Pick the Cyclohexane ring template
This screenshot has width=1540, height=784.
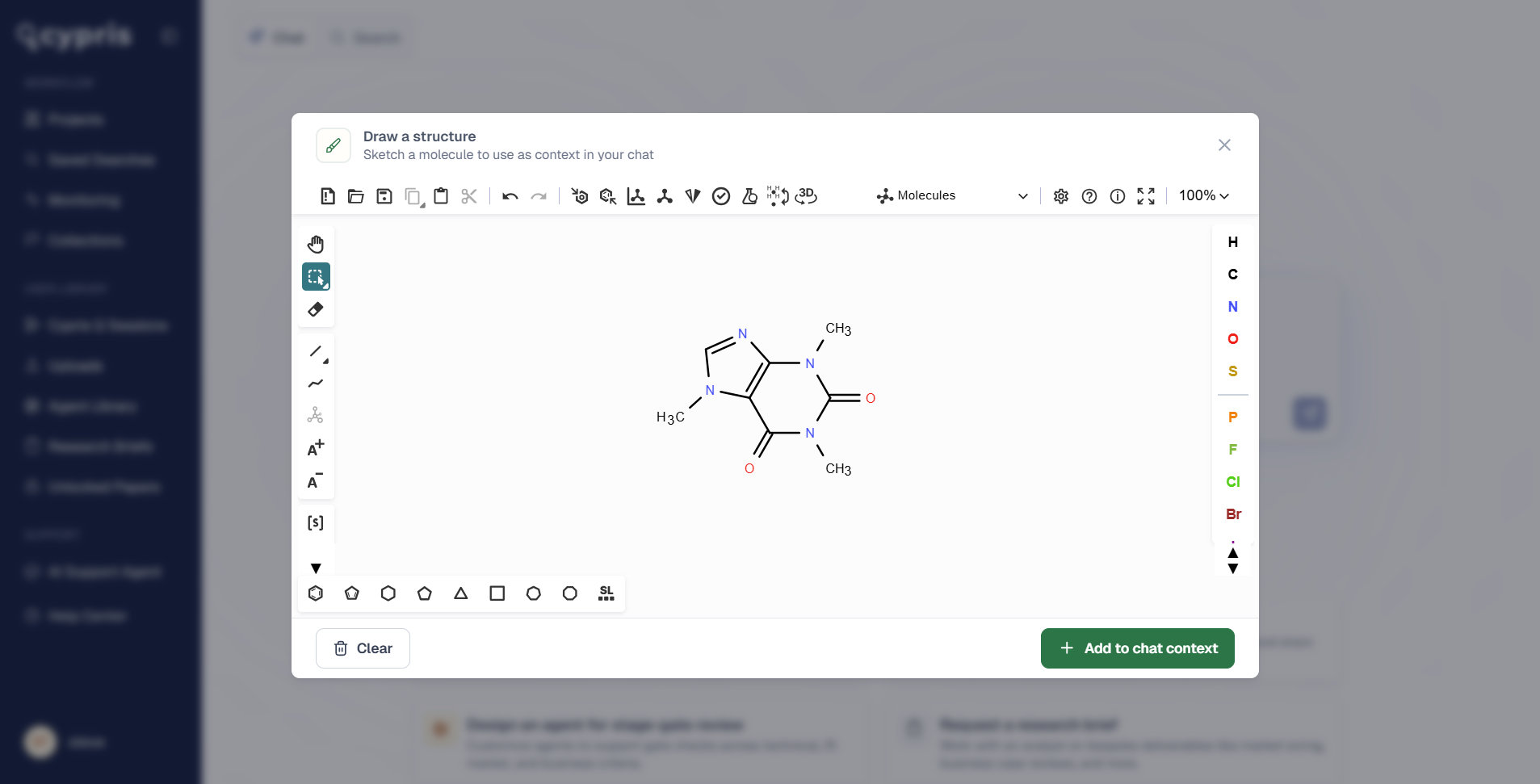(388, 593)
